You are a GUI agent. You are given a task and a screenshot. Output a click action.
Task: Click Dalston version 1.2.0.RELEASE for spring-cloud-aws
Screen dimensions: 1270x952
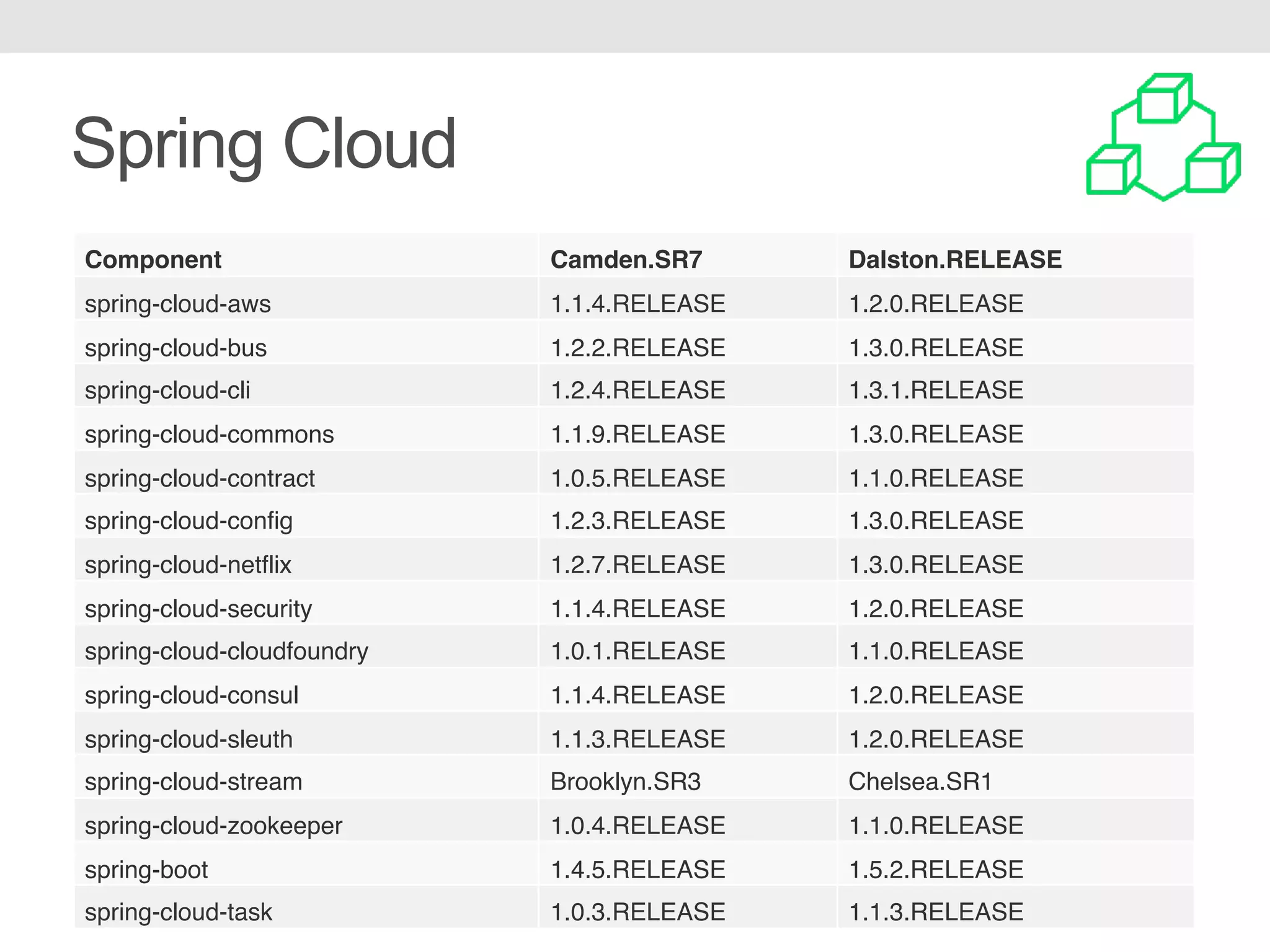(936, 304)
